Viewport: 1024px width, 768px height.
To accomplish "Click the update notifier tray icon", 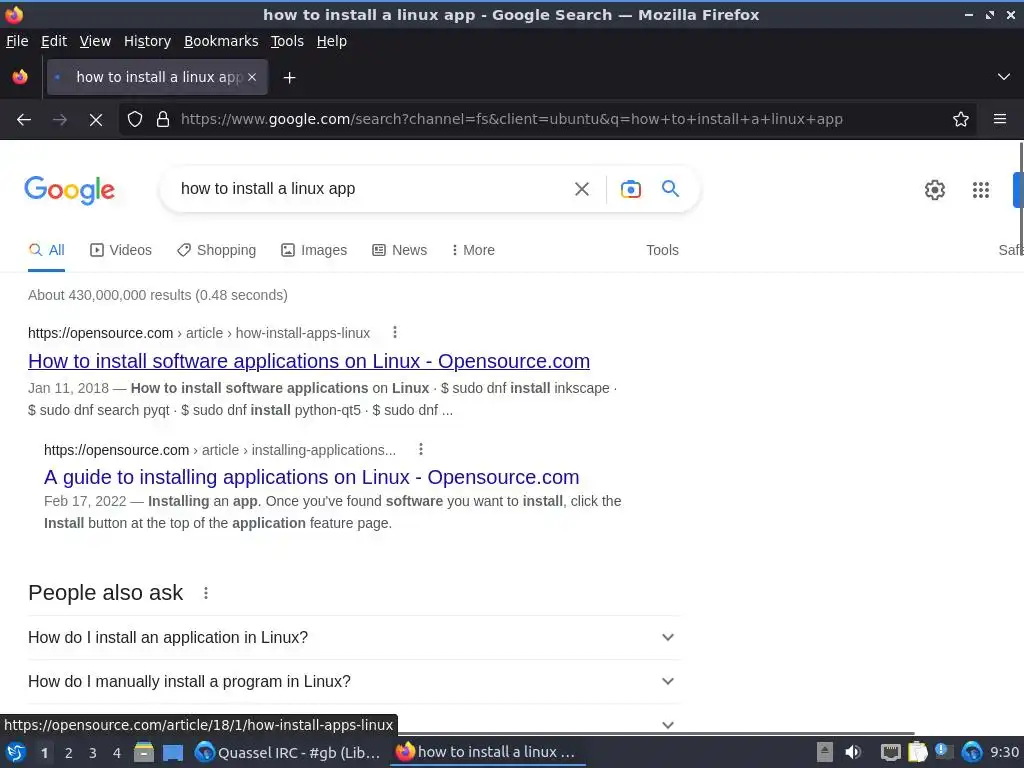I will tap(944, 752).
